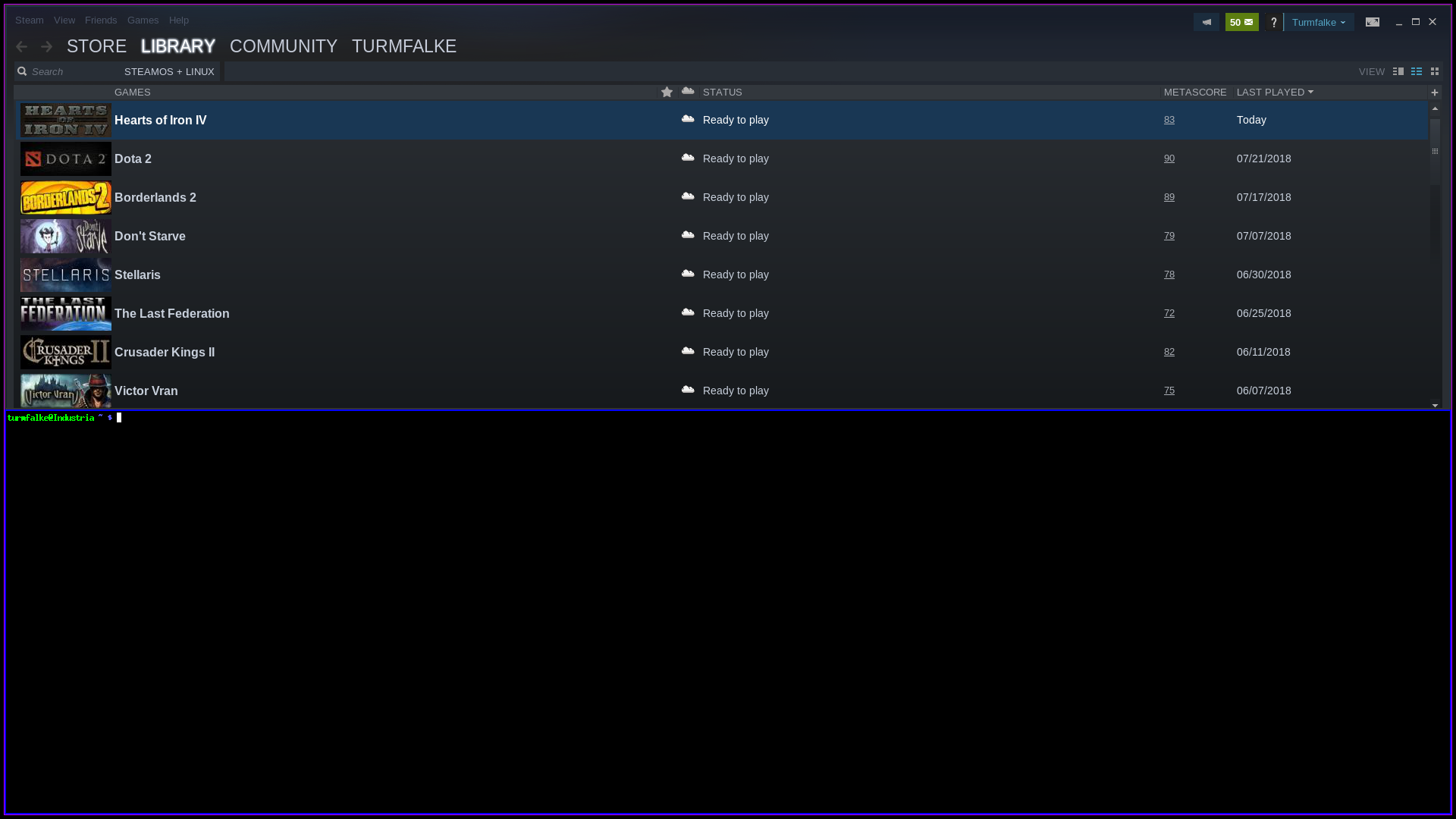
Task: Click the 07/21/2018 last played date
Action: 1264,158
